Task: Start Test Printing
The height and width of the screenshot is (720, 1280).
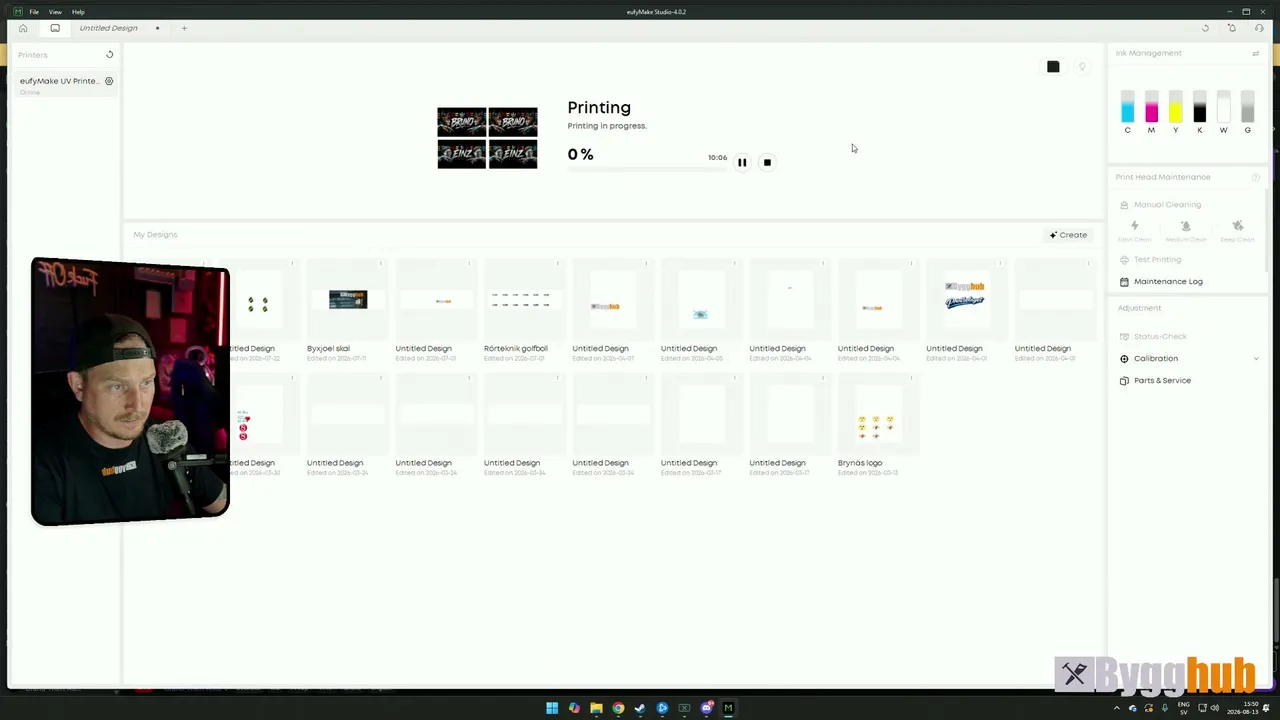Action: [1150, 260]
